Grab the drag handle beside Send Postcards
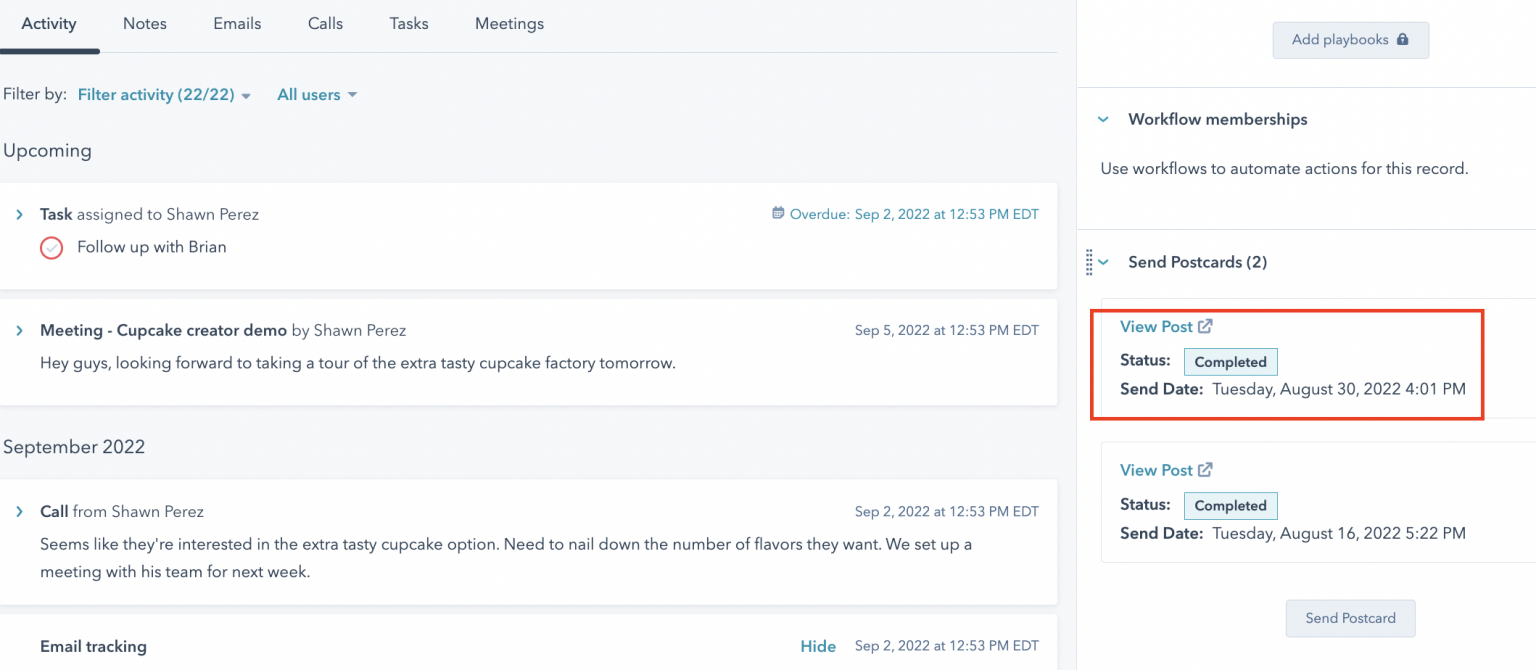The width and height of the screenshot is (1536, 670). (x=1089, y=262)
